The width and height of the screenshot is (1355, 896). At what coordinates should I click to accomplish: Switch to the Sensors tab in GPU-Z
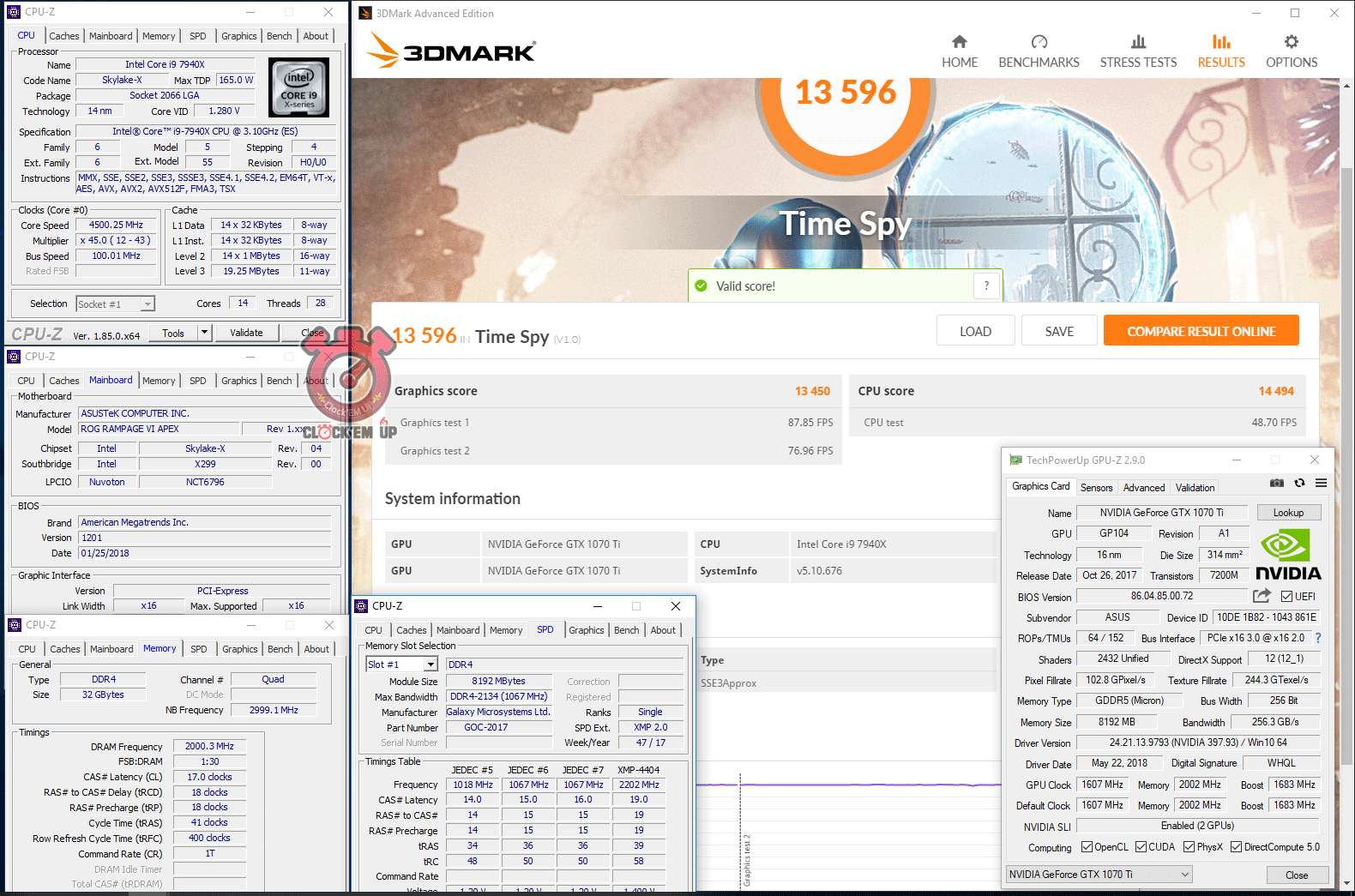[1096, 488]
